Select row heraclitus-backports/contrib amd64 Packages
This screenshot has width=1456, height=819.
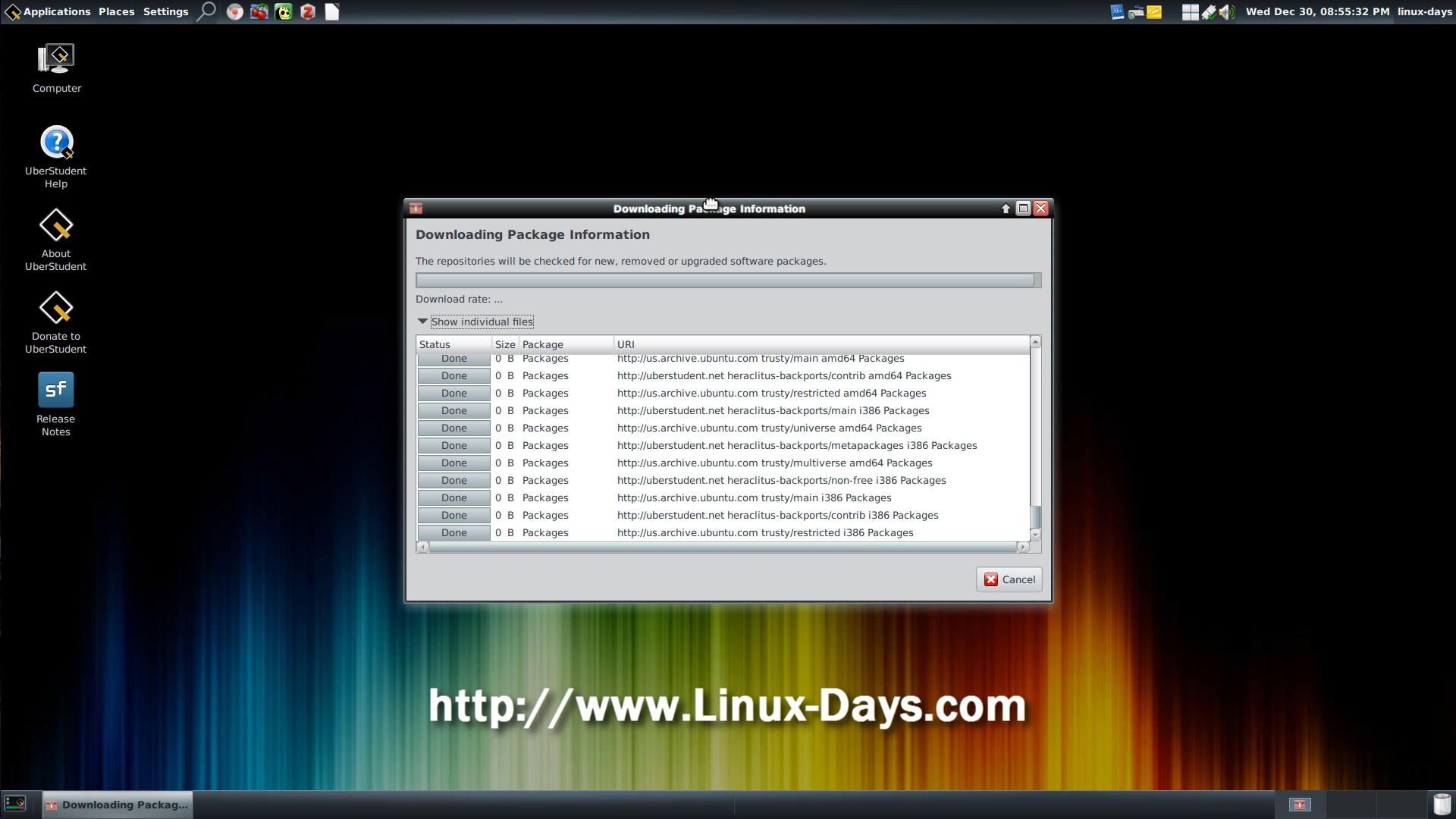[723, 375]
